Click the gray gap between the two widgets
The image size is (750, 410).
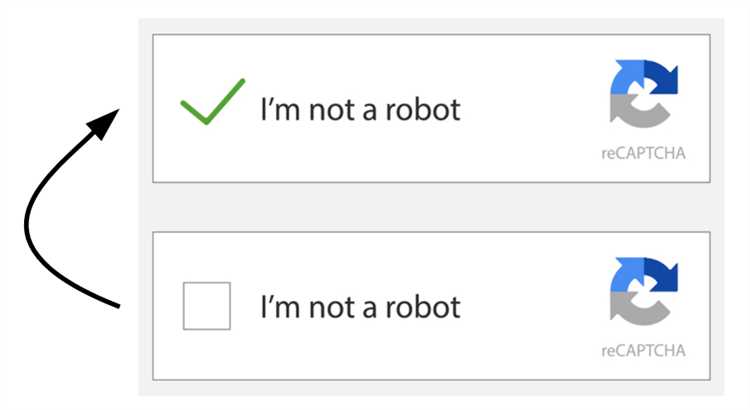click(431, 207)
